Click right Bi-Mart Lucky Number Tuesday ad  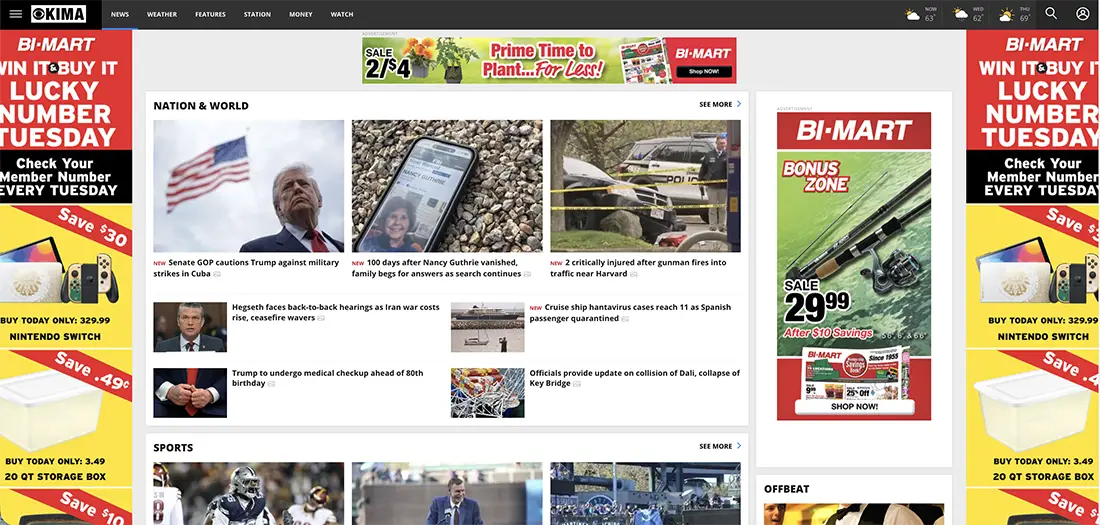coord(1033,117)
